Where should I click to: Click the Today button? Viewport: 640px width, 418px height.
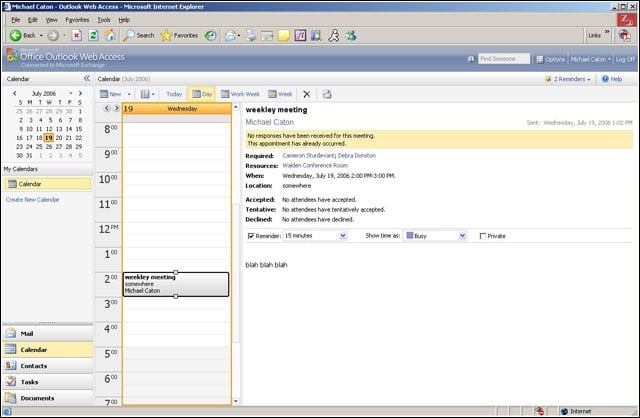[174, 94]
